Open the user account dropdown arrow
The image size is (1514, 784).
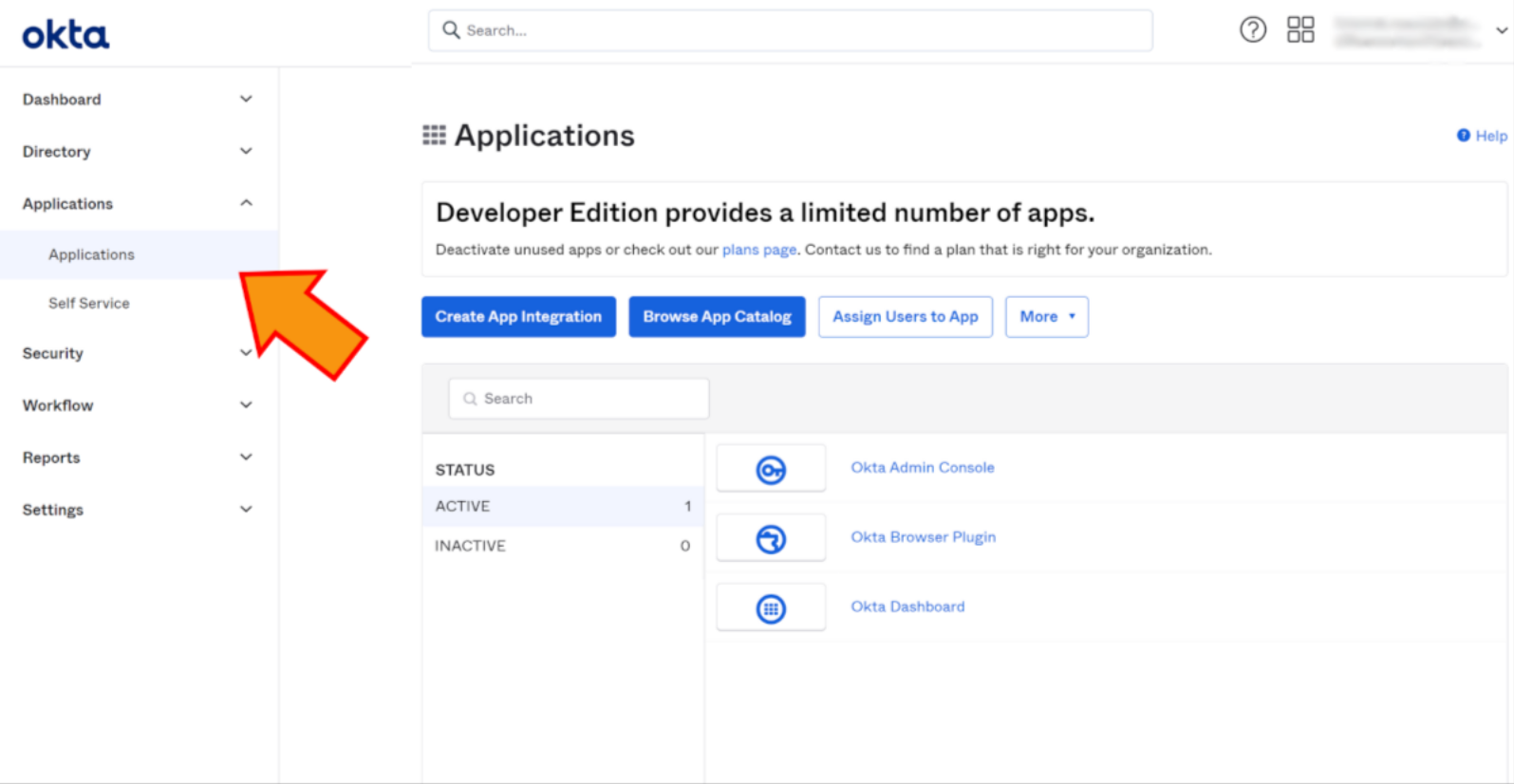[1502, 30]
